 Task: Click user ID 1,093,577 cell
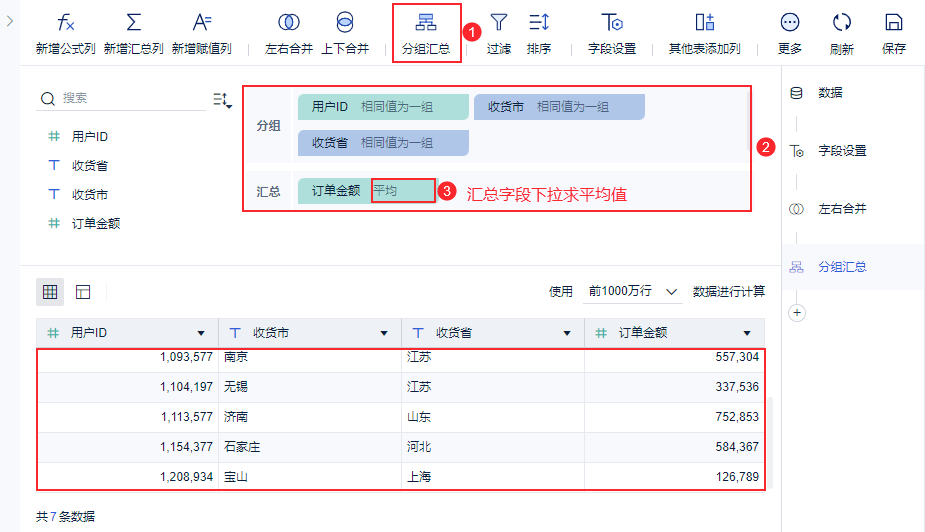pos(127,357)
